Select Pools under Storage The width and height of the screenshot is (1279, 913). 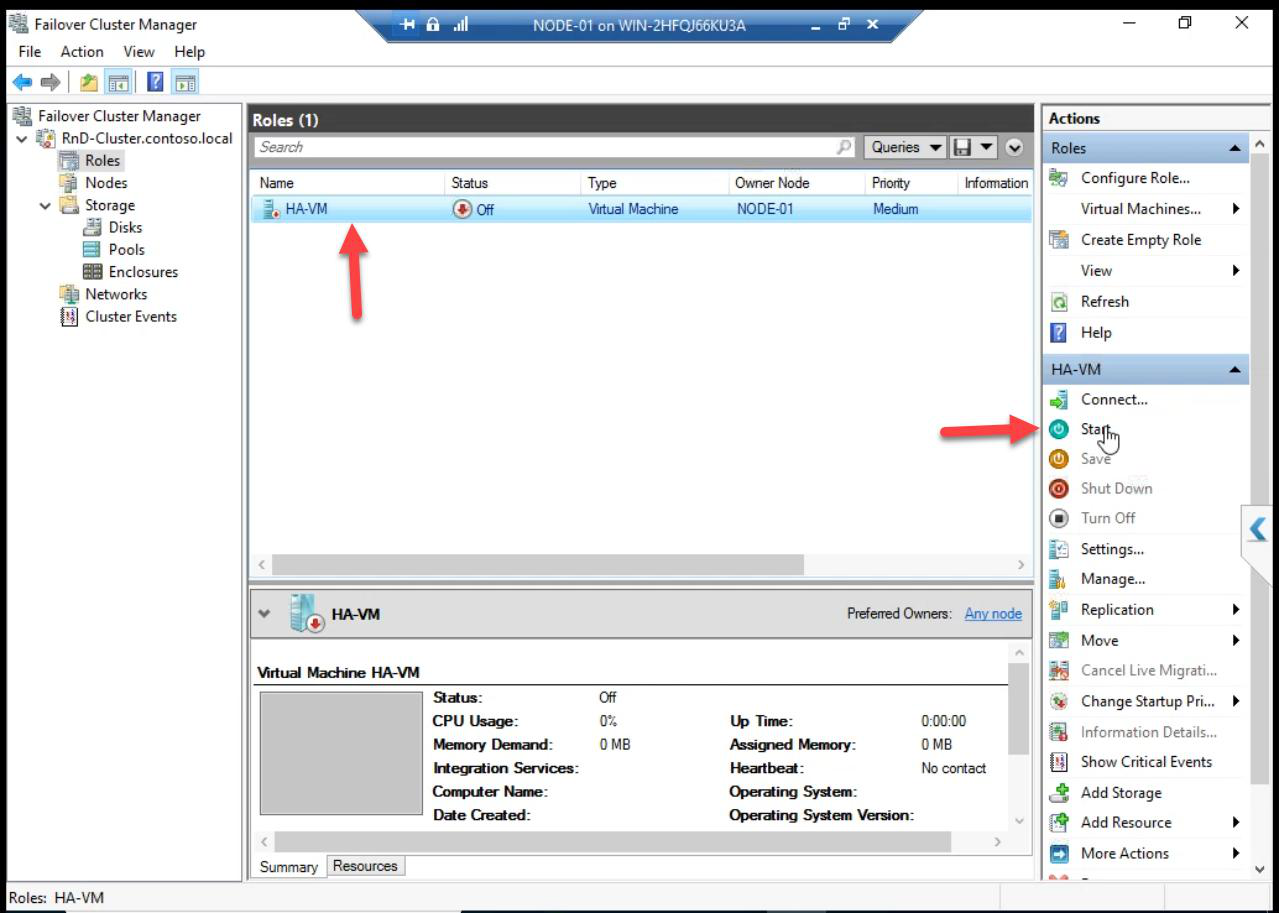[x=126, y=250]
